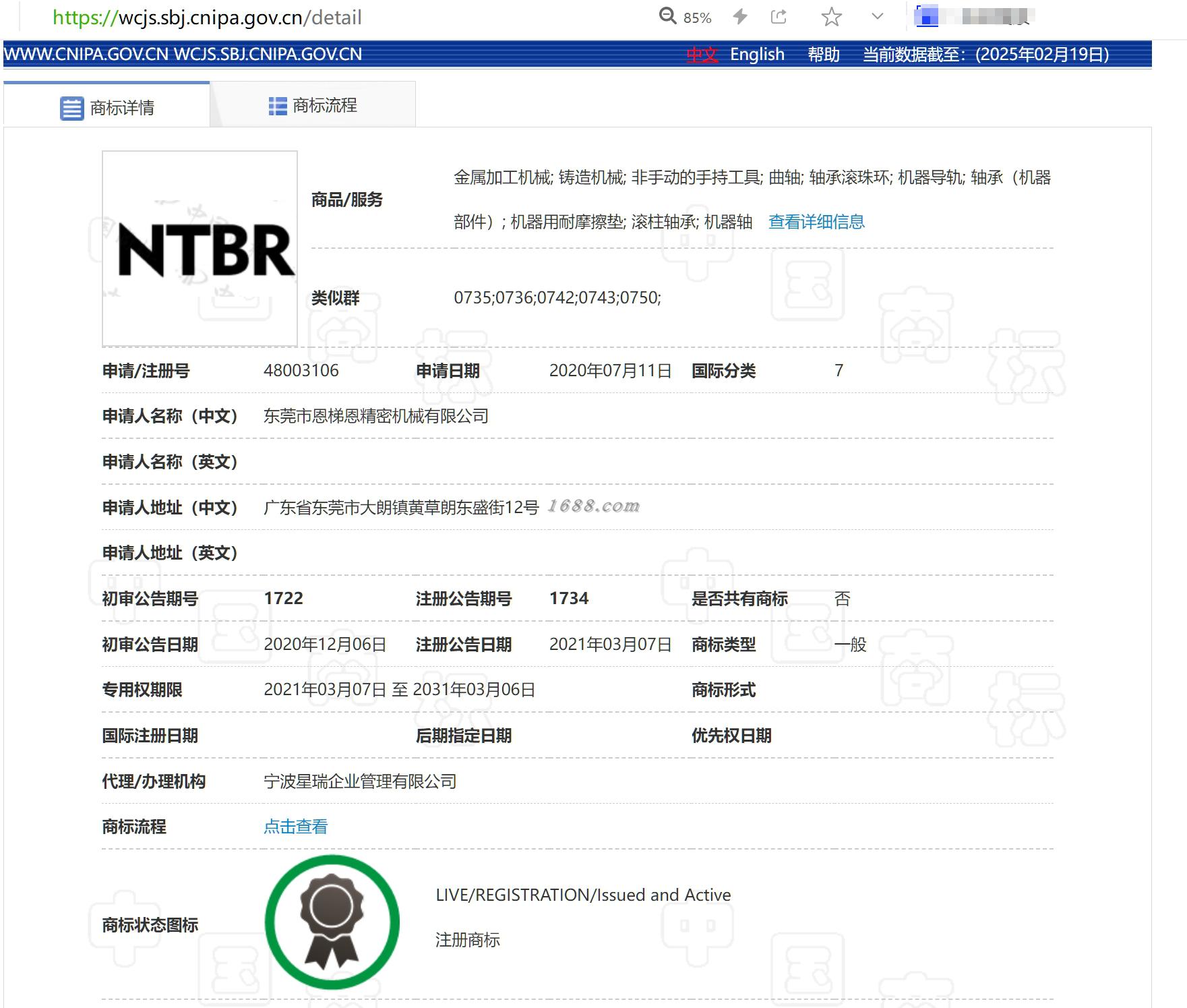Click the WWW.CNIPA.GOV.CN header text
Viewport: 1187px width, 1008px height.
click(x=86, y=55)
